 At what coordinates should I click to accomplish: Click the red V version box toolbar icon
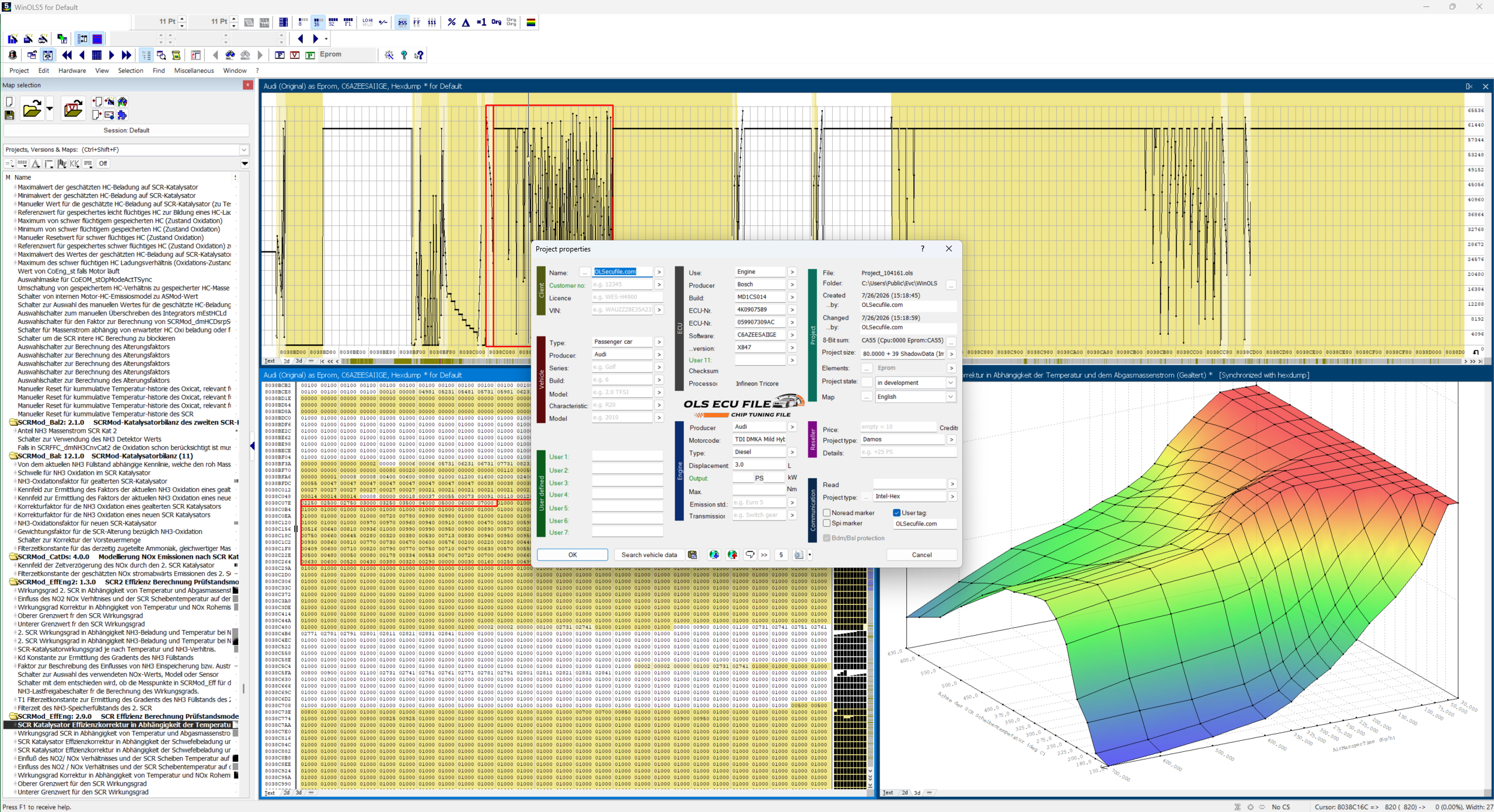coord(295,55)
